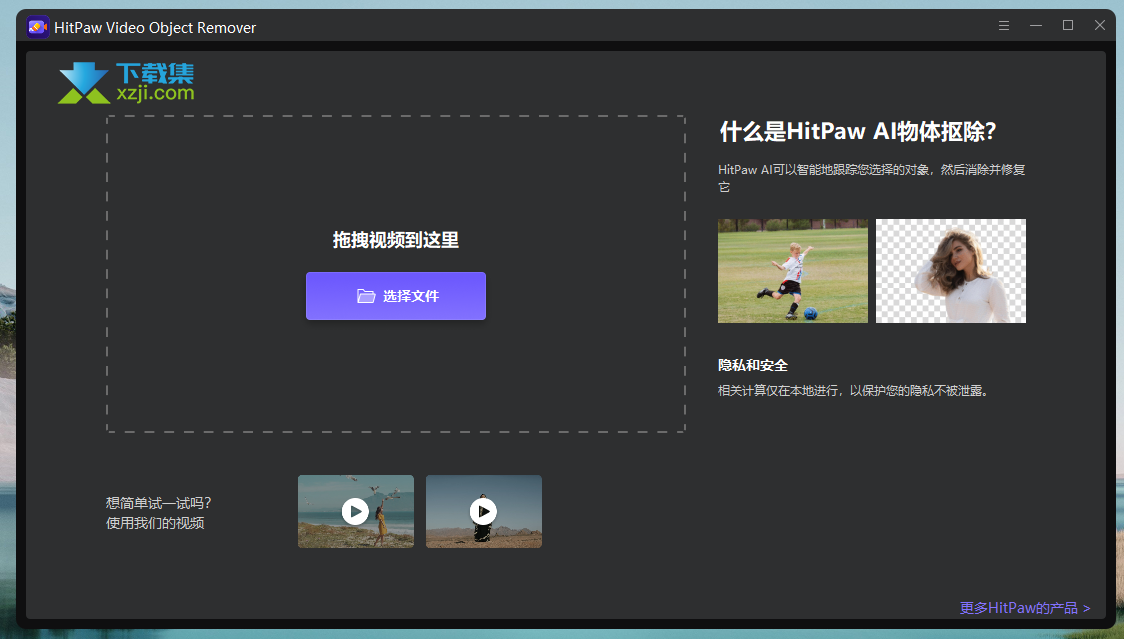Click the 想简单试一试吗? text
Screen dimensions: 1124x639
click(158, 503)
